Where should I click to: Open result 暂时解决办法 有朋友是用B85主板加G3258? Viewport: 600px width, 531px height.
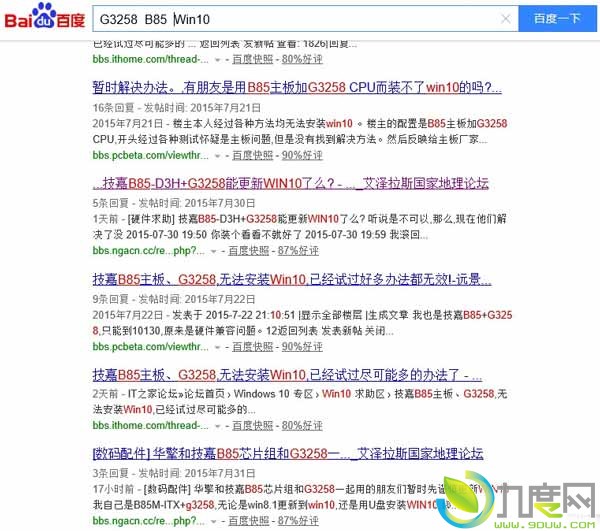(297, 88)
